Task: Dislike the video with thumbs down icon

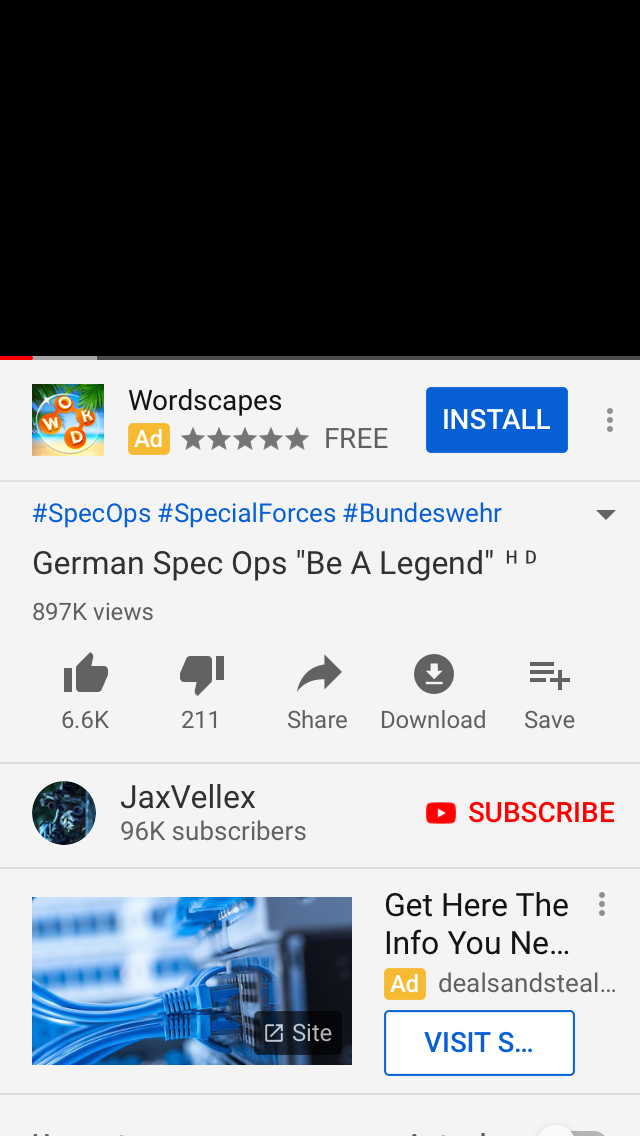Action: [x=201, y=674]
